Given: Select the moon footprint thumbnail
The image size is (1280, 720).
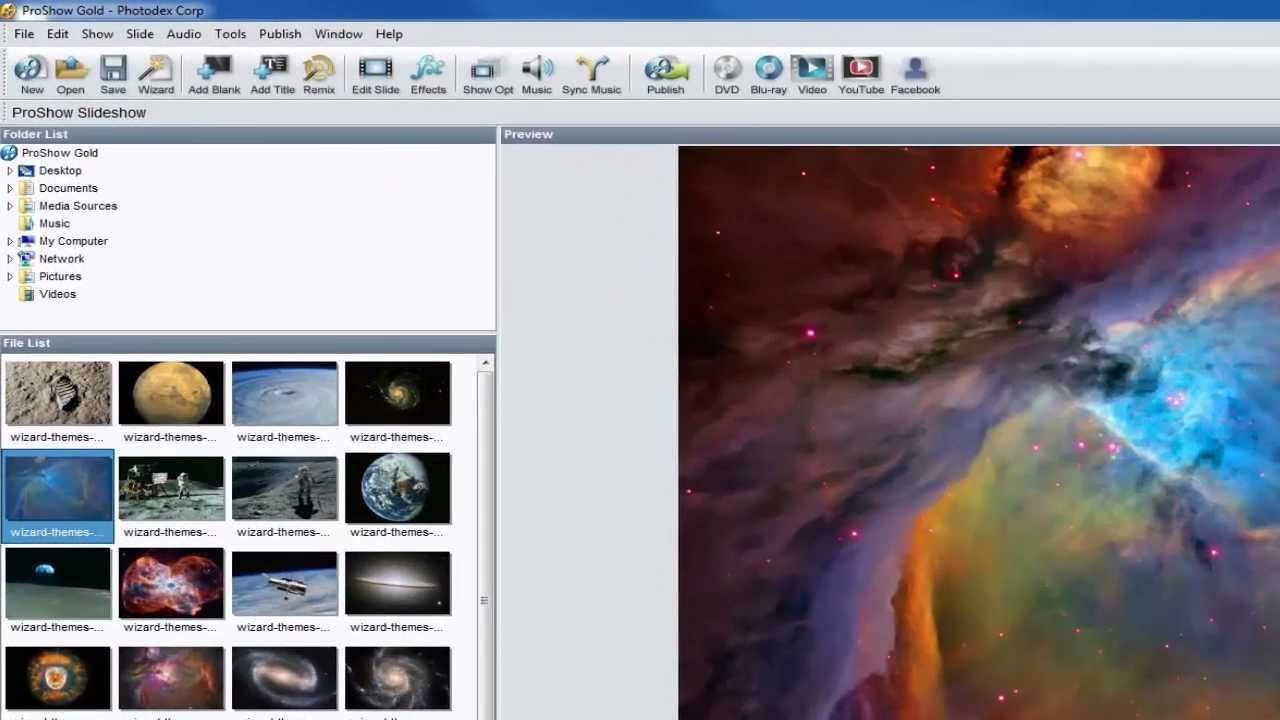Looking at the screenshot, I should pyautogui.click(x=58, y=393).
